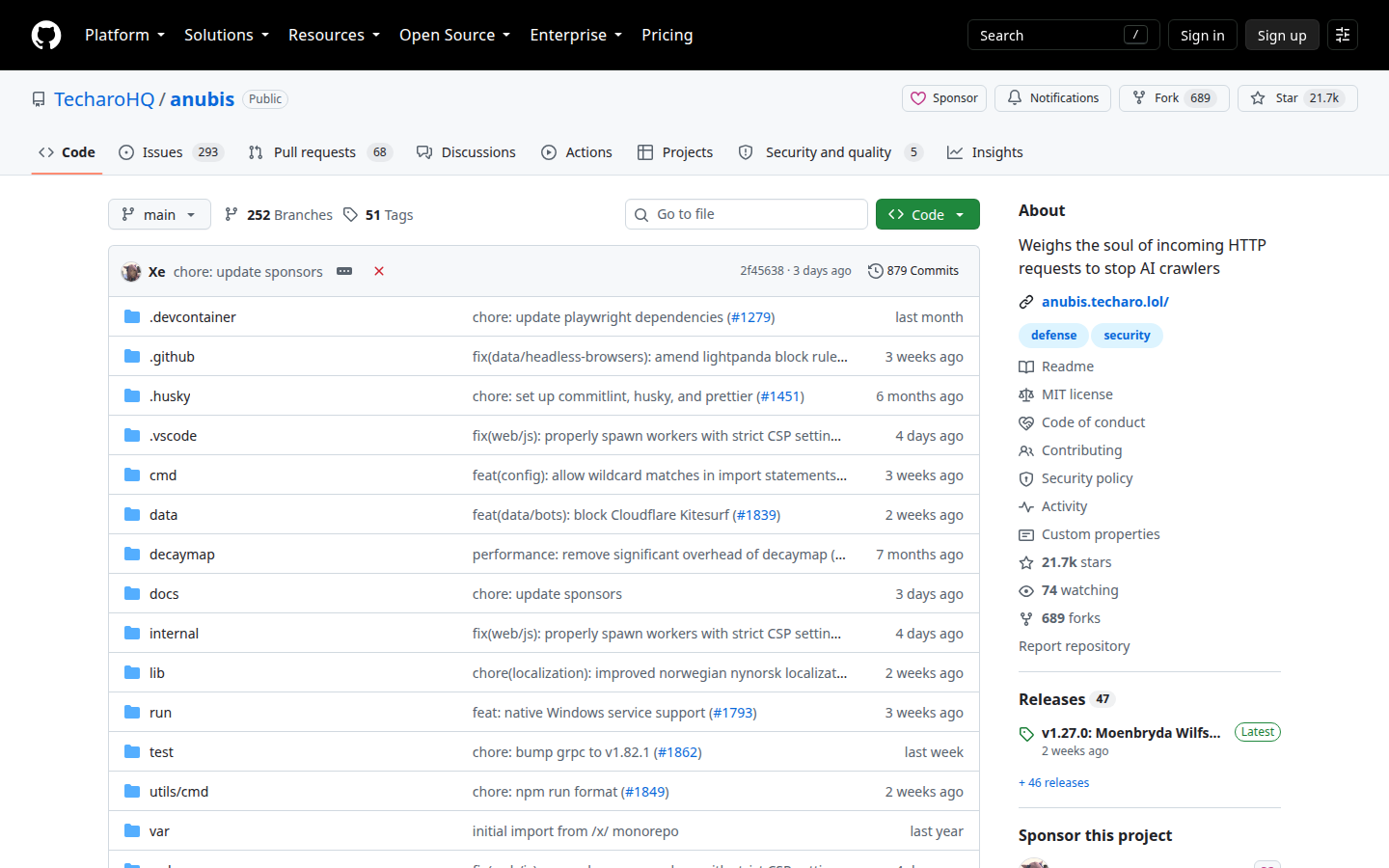The height and width of the screenshot is (868, 1389).
Task: Expand the Open Source dropdown
Action: click(454, 35)
